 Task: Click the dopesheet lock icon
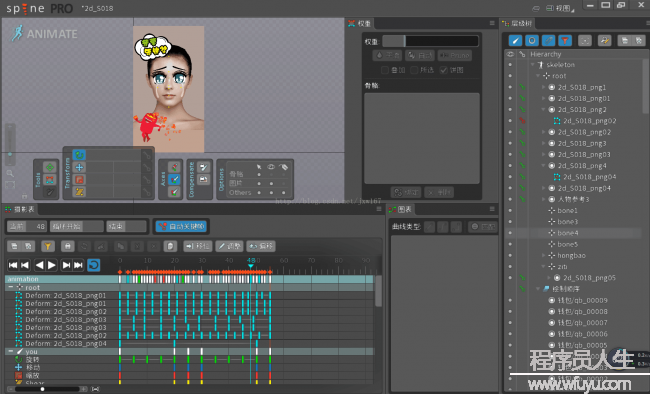click(67, 246)
